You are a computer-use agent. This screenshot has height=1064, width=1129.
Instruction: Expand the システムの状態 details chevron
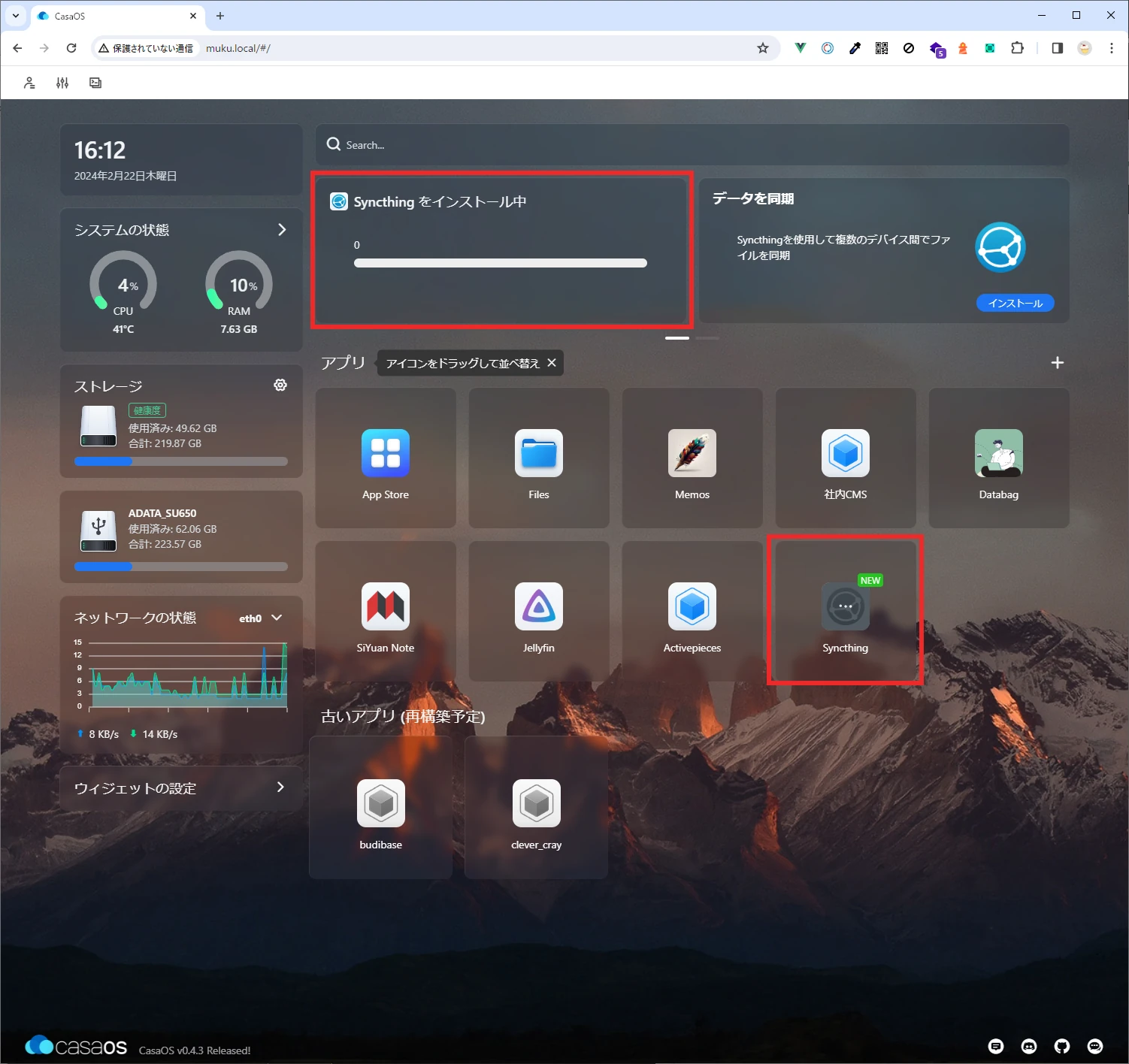[x=282, y=229]
